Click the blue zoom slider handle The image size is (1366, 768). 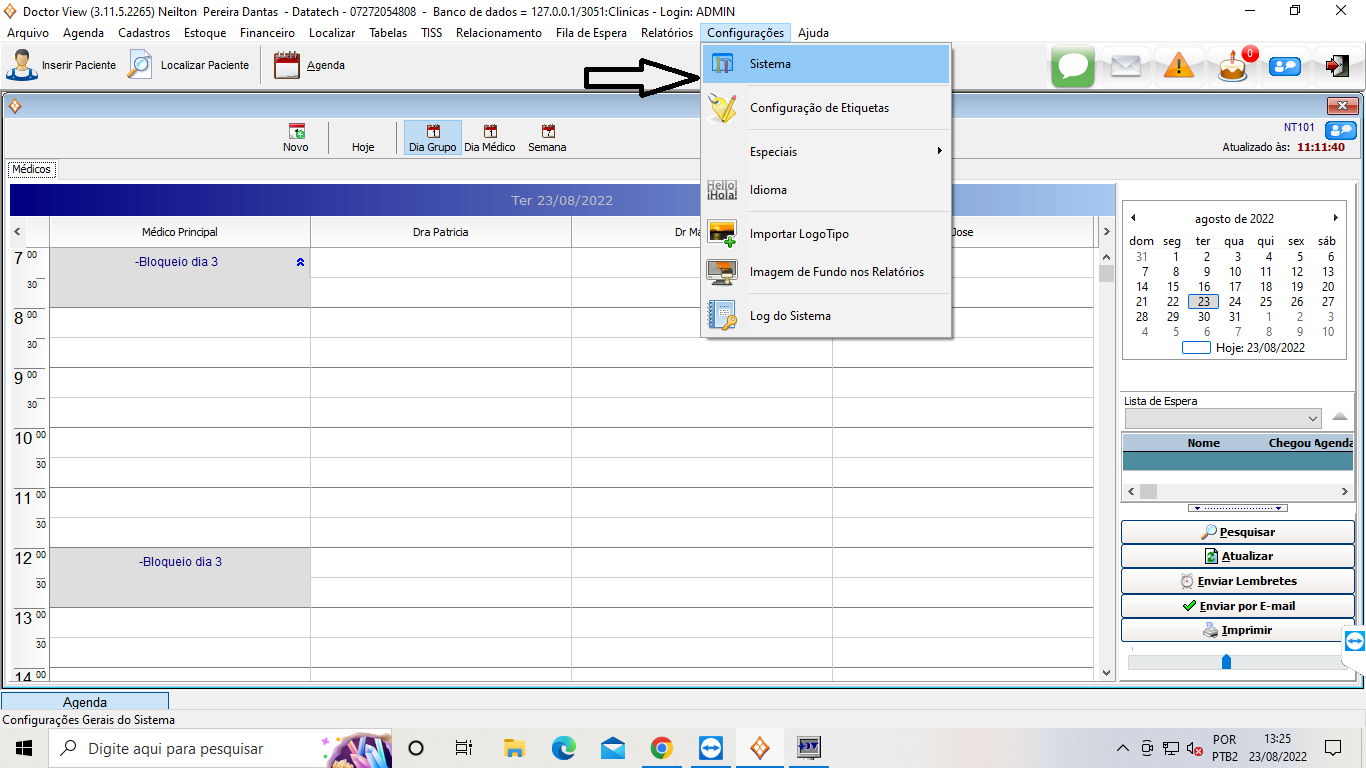(1226, 662)
